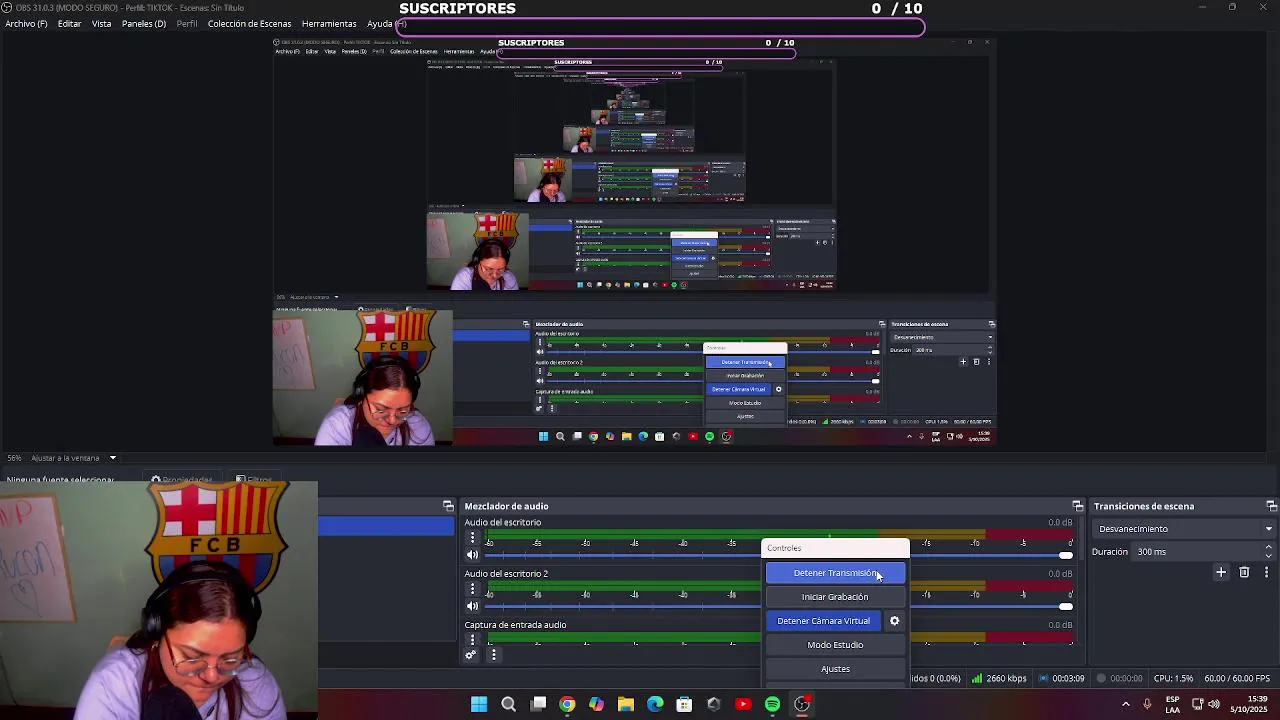Switch to Modo Estudio
The height and width of the screenshot is (720, 1280).
coord(835,645)
